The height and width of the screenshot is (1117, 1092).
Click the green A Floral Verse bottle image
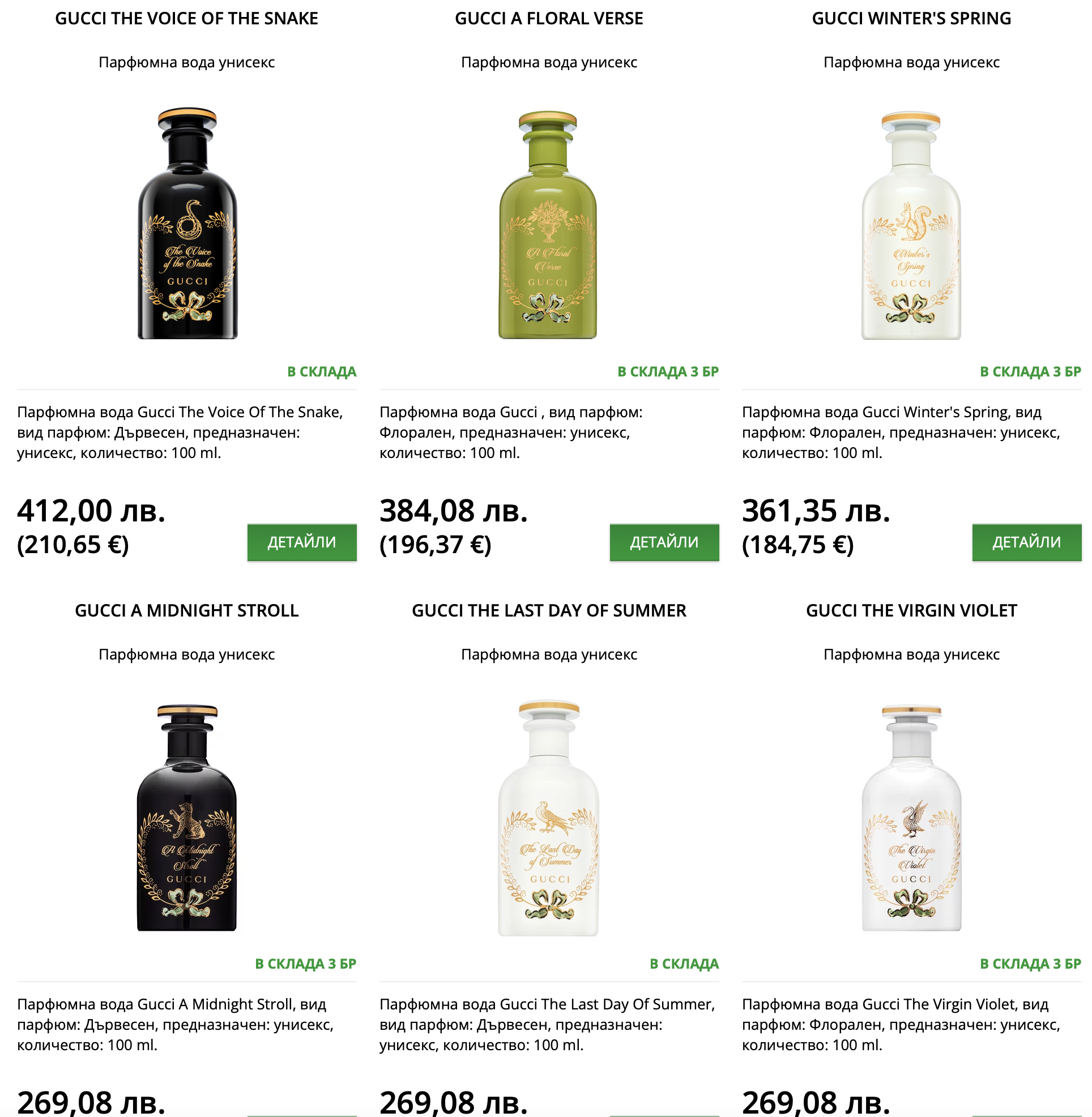pos(548,225)
